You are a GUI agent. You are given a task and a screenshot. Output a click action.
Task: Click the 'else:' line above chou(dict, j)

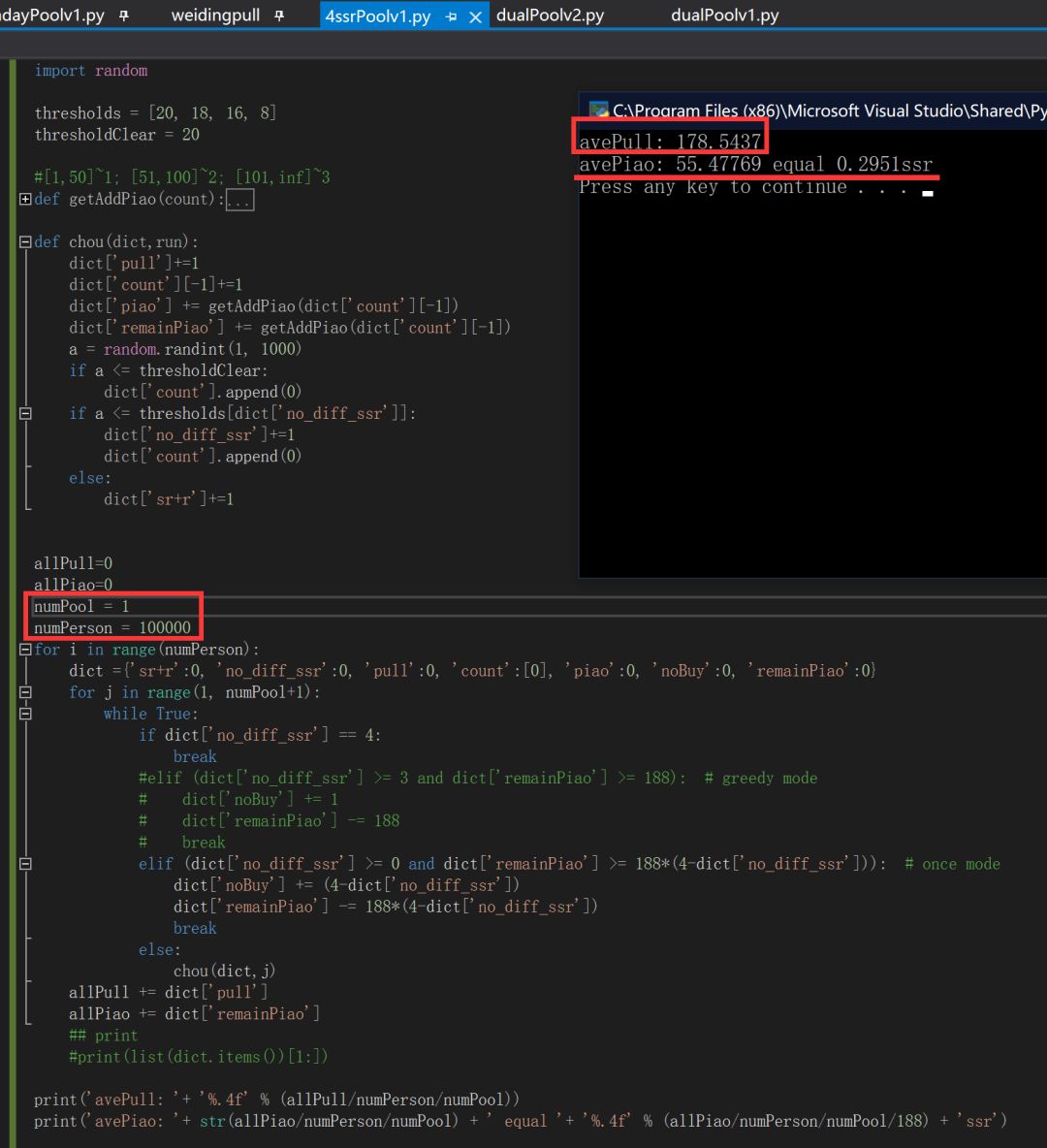160,949
